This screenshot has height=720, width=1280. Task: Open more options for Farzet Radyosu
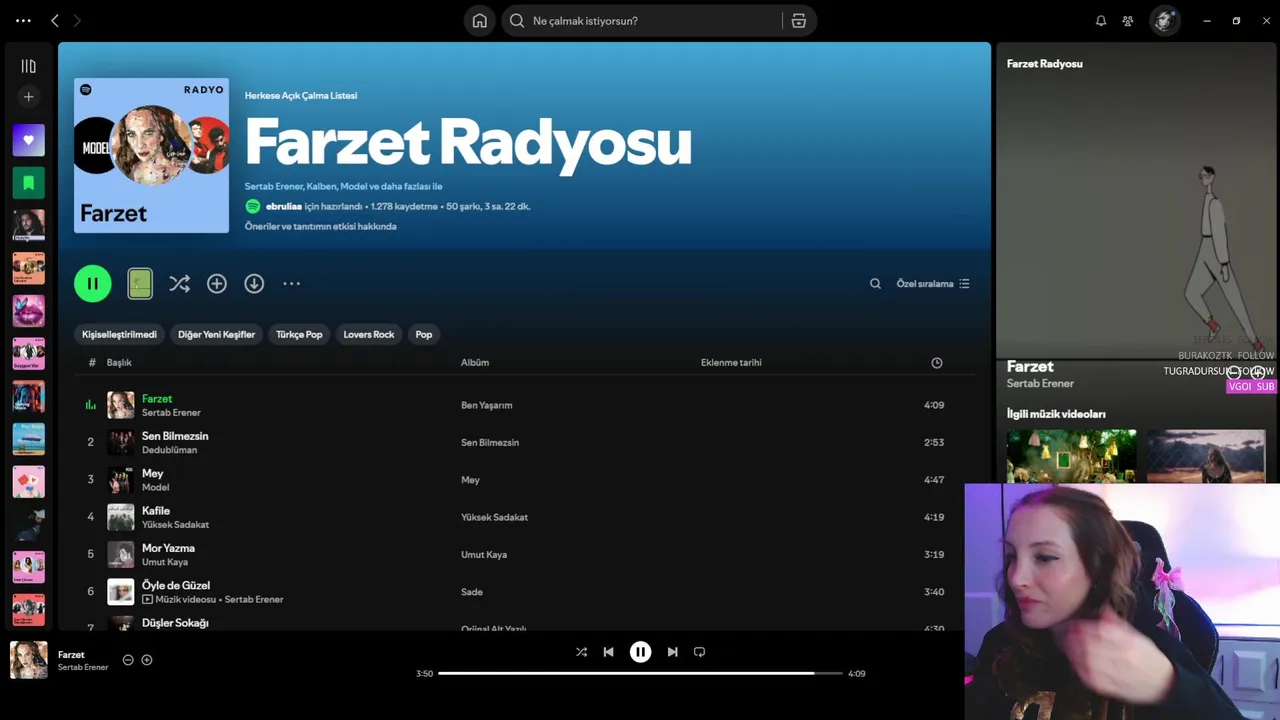pos(291,284)
